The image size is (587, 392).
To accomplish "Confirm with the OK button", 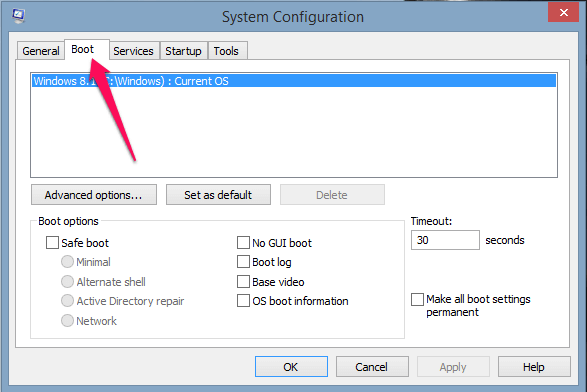I will 291,367.
